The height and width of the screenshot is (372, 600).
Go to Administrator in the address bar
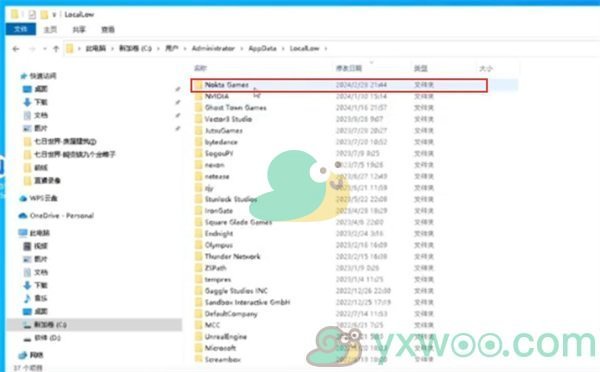click(213, 48)
